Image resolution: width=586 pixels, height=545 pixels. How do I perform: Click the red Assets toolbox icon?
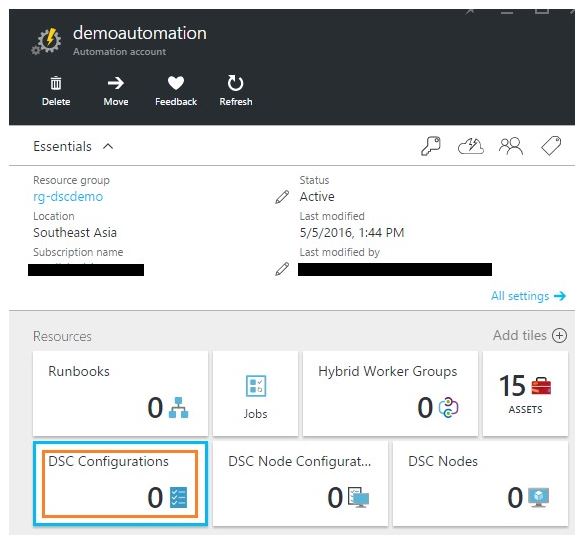tap(541, 386)
